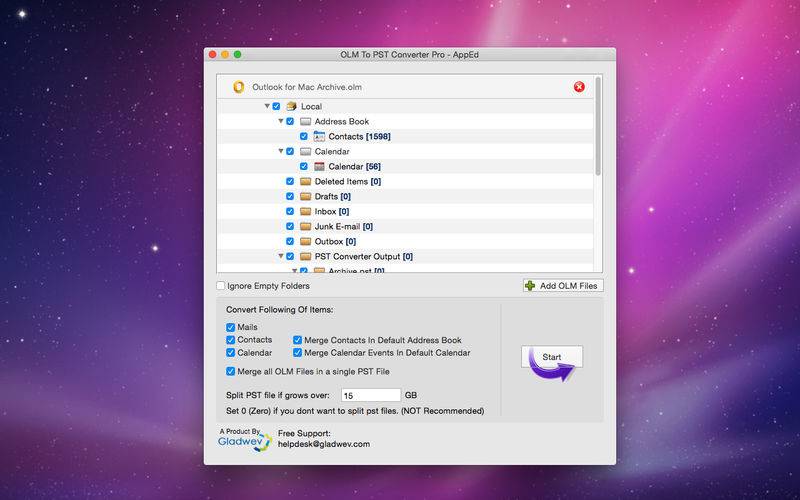Screen dimensions: 800x500
Task: Click the Outlook for Mac Archive.olm filename
Action: 307,87
